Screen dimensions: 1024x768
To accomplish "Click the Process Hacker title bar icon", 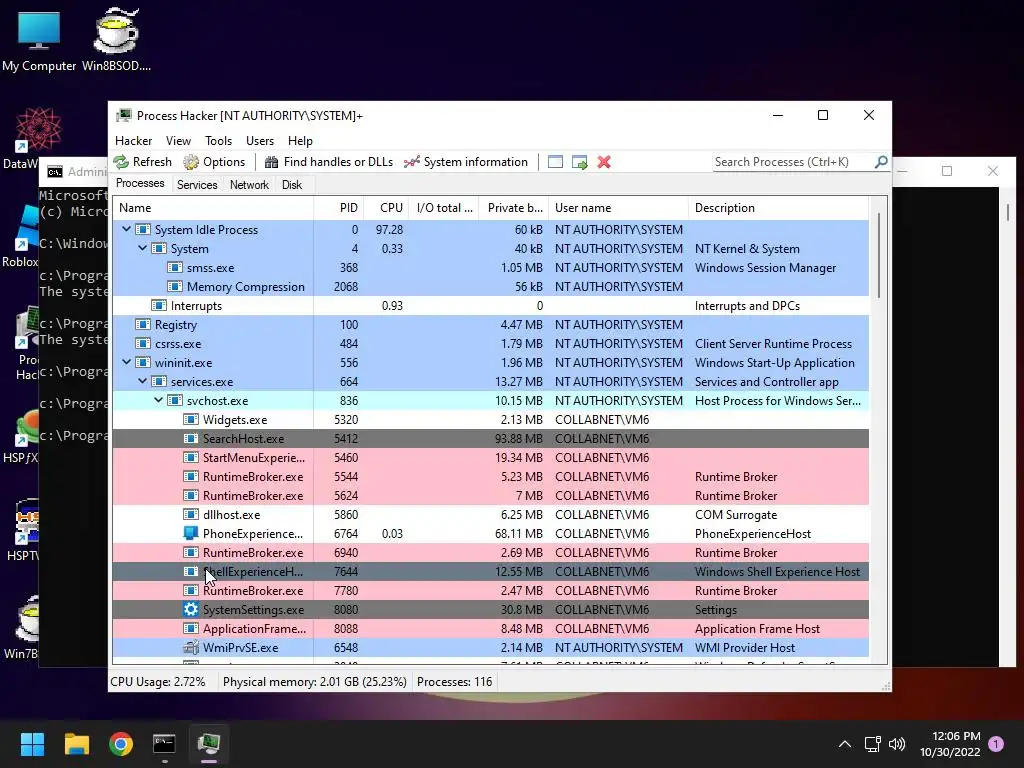I will tap(123, 116).
